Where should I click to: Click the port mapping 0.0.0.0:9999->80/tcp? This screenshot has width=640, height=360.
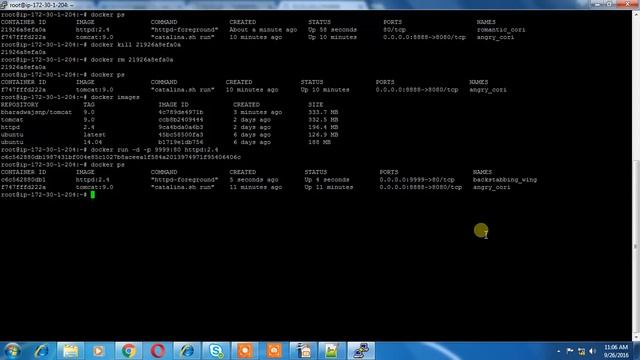417,180
